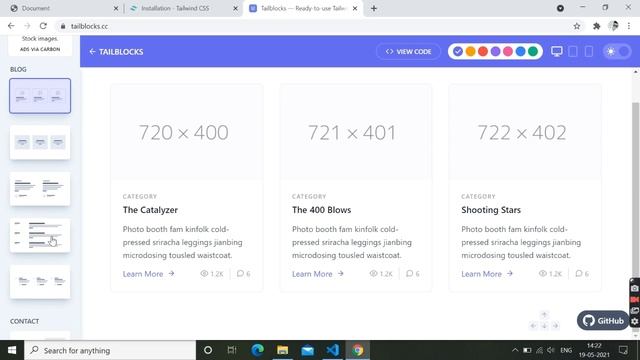
Task: Switch to mobile phone preview view
Action: click(589, 51)
